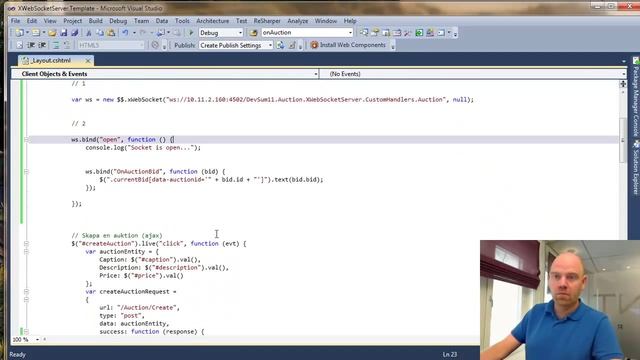Click the Redo arrow icon

coord(143,33)
